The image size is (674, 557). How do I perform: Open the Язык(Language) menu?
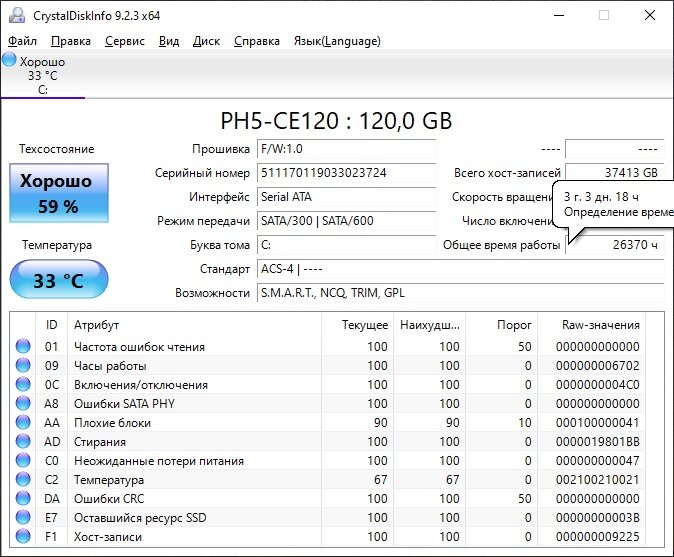pyautogui.click(x=337, y=41)
